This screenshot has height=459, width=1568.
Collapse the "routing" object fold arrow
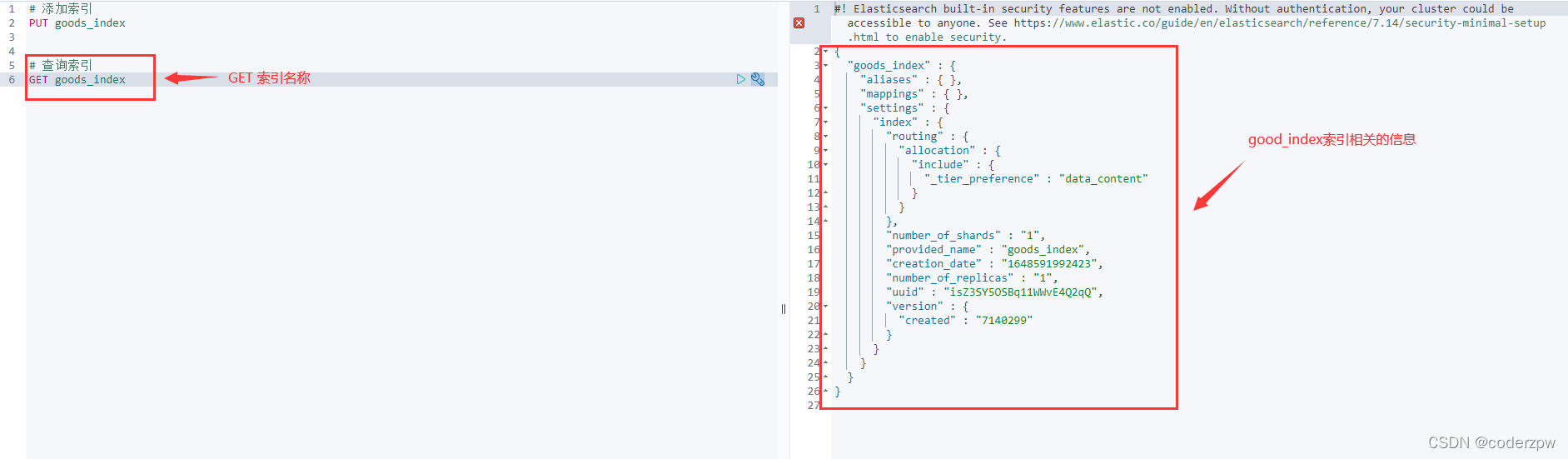point(826,137)
